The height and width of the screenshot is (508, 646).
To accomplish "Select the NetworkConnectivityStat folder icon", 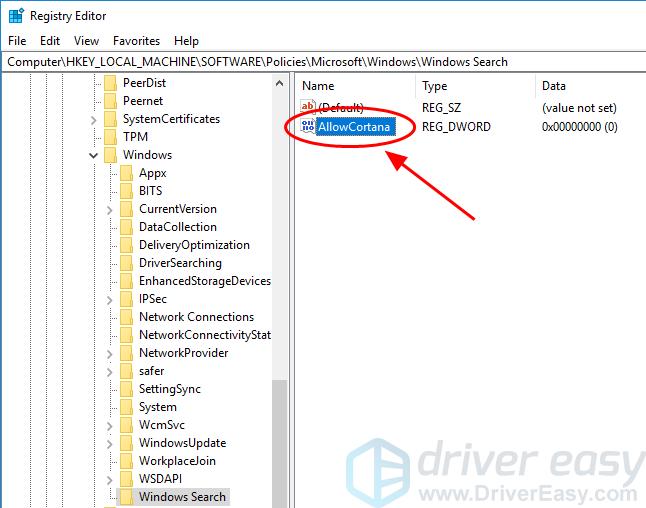I will (x=126, y=335).
